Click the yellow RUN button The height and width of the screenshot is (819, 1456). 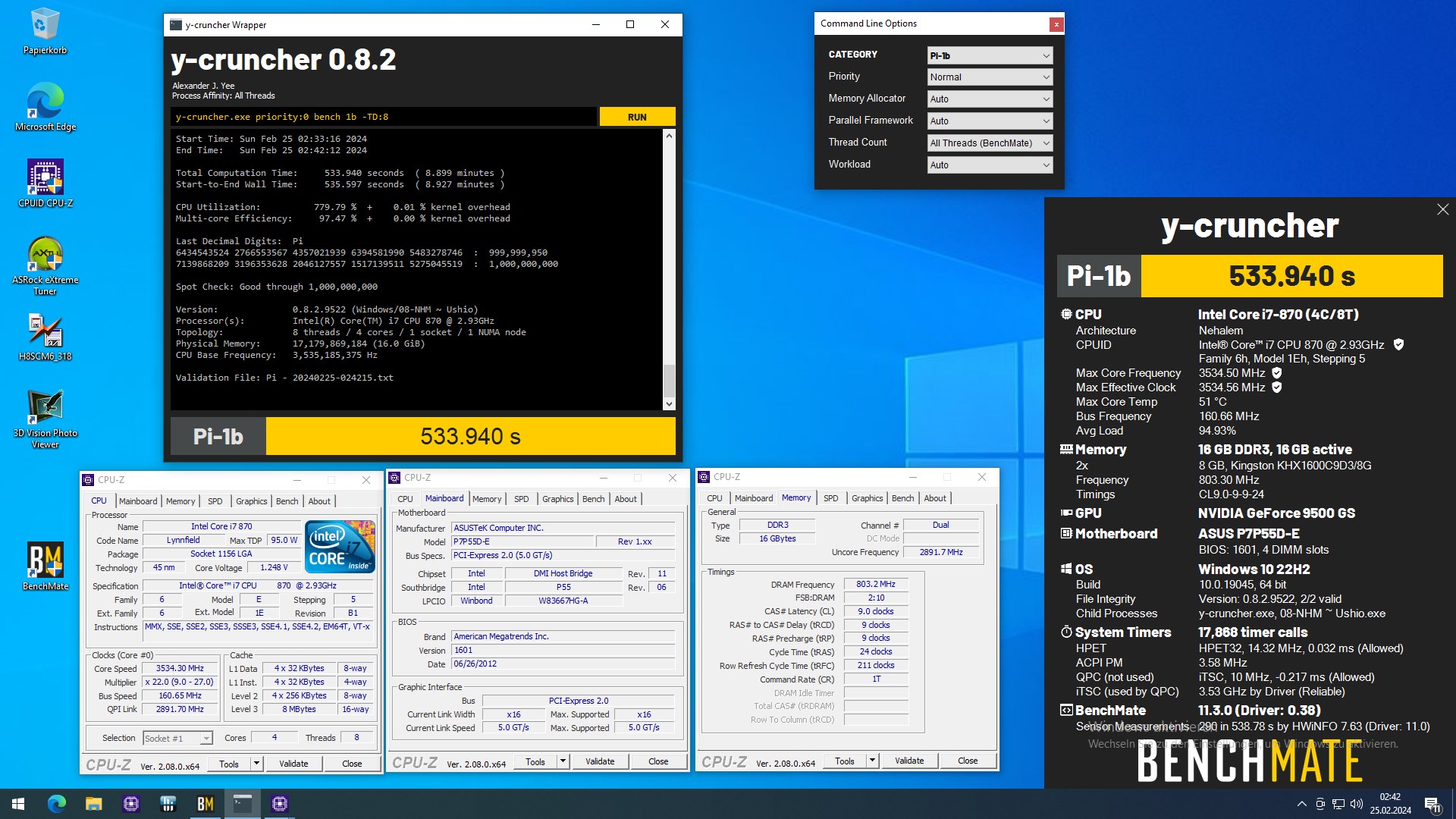[637, 117]
